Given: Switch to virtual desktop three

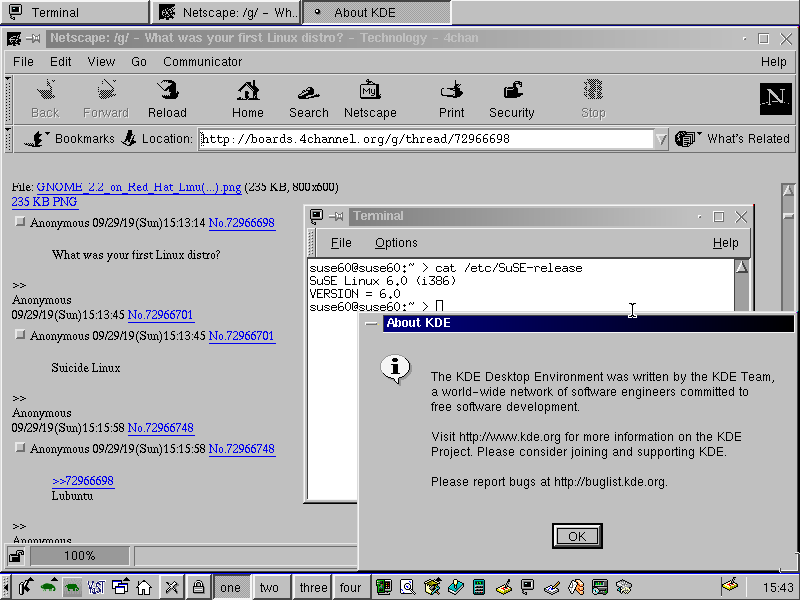Looking at the screenshot, I should point(313,587).
